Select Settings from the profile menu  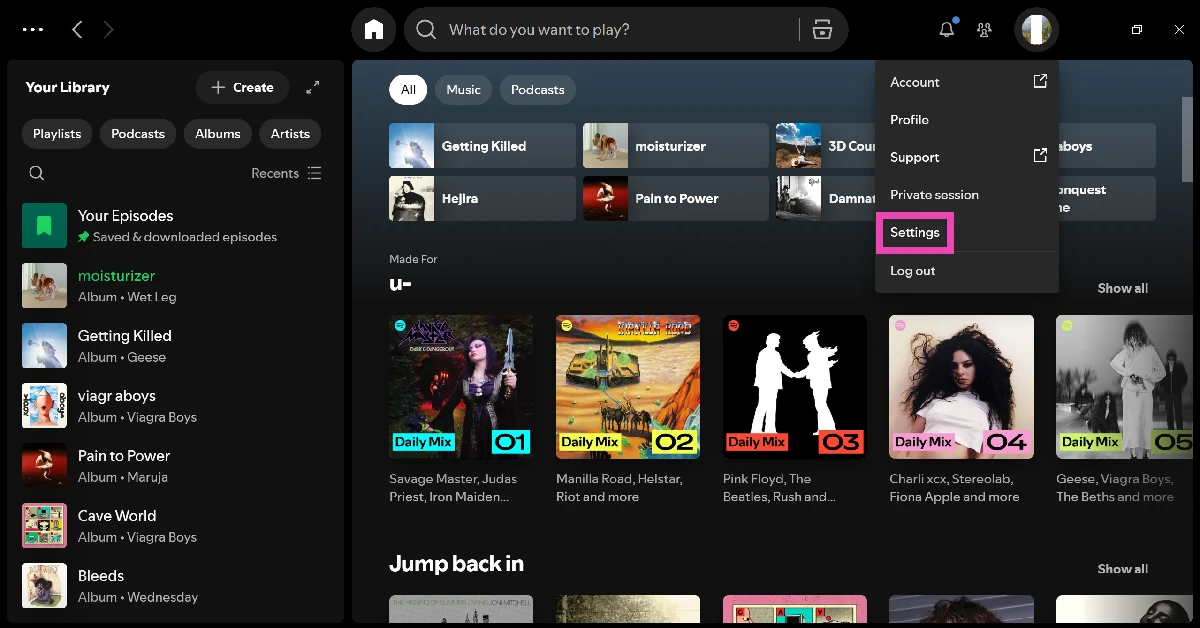(x=915, y=233)
